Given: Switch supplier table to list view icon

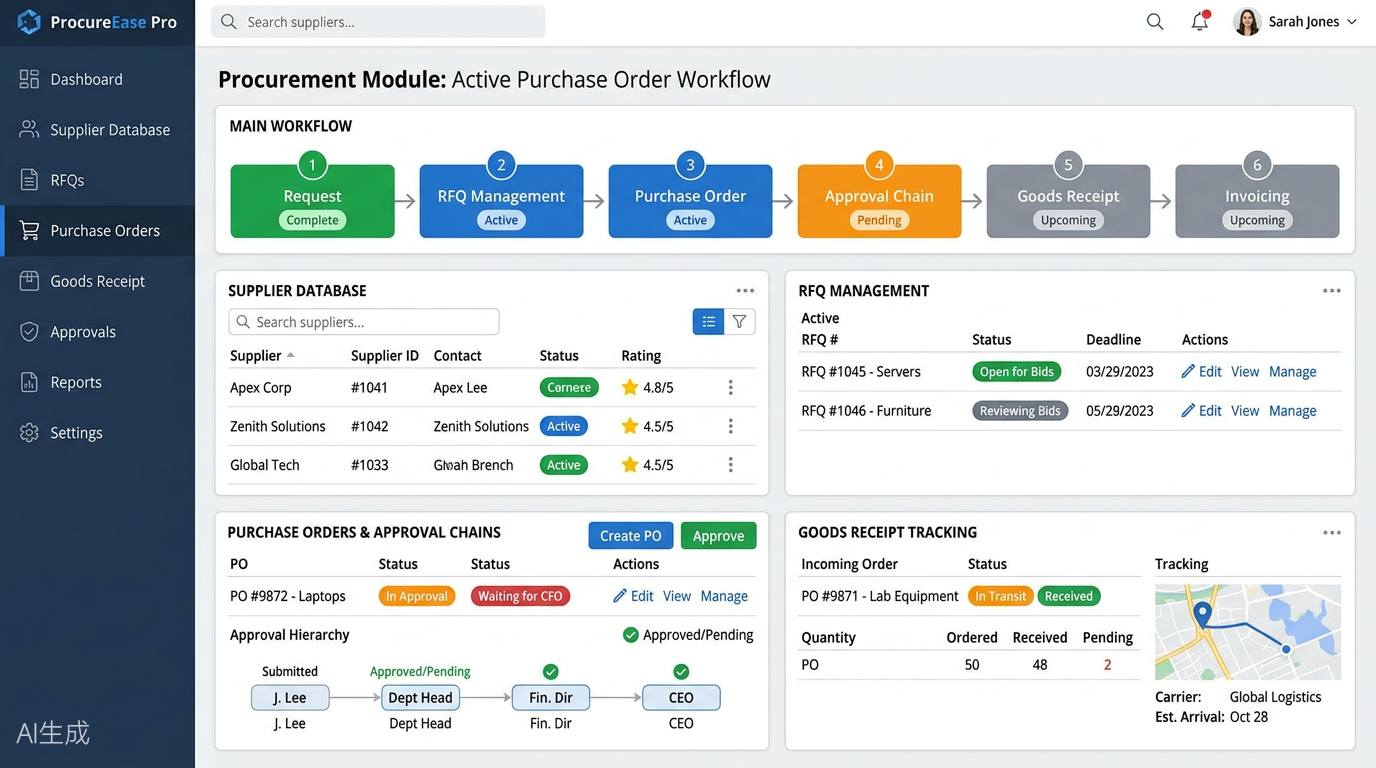Looking at the screenshot, I should [x=708, y=321].
